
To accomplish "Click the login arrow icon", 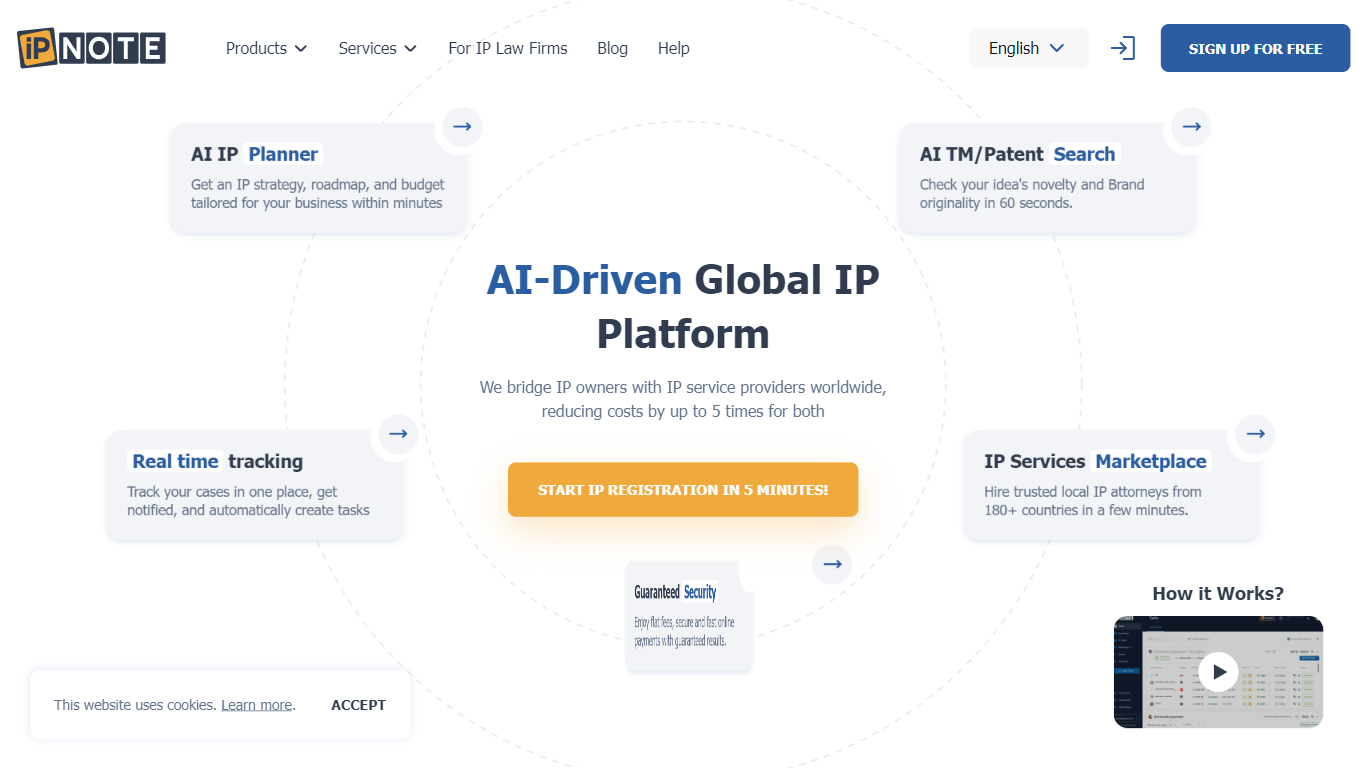I will [x=1123, y=48].
